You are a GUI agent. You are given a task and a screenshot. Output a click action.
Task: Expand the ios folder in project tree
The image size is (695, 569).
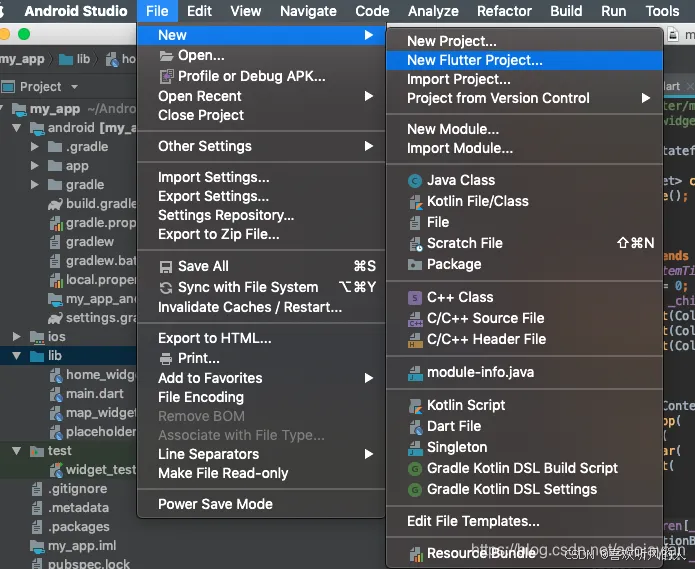point(16,336)
